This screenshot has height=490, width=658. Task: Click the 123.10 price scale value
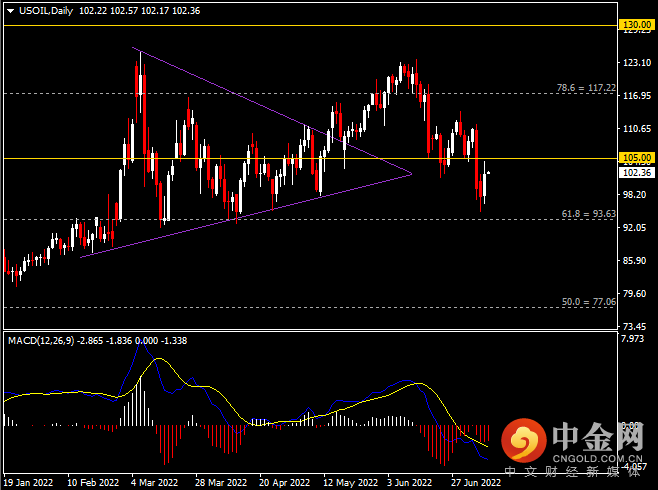click(637, 63)
